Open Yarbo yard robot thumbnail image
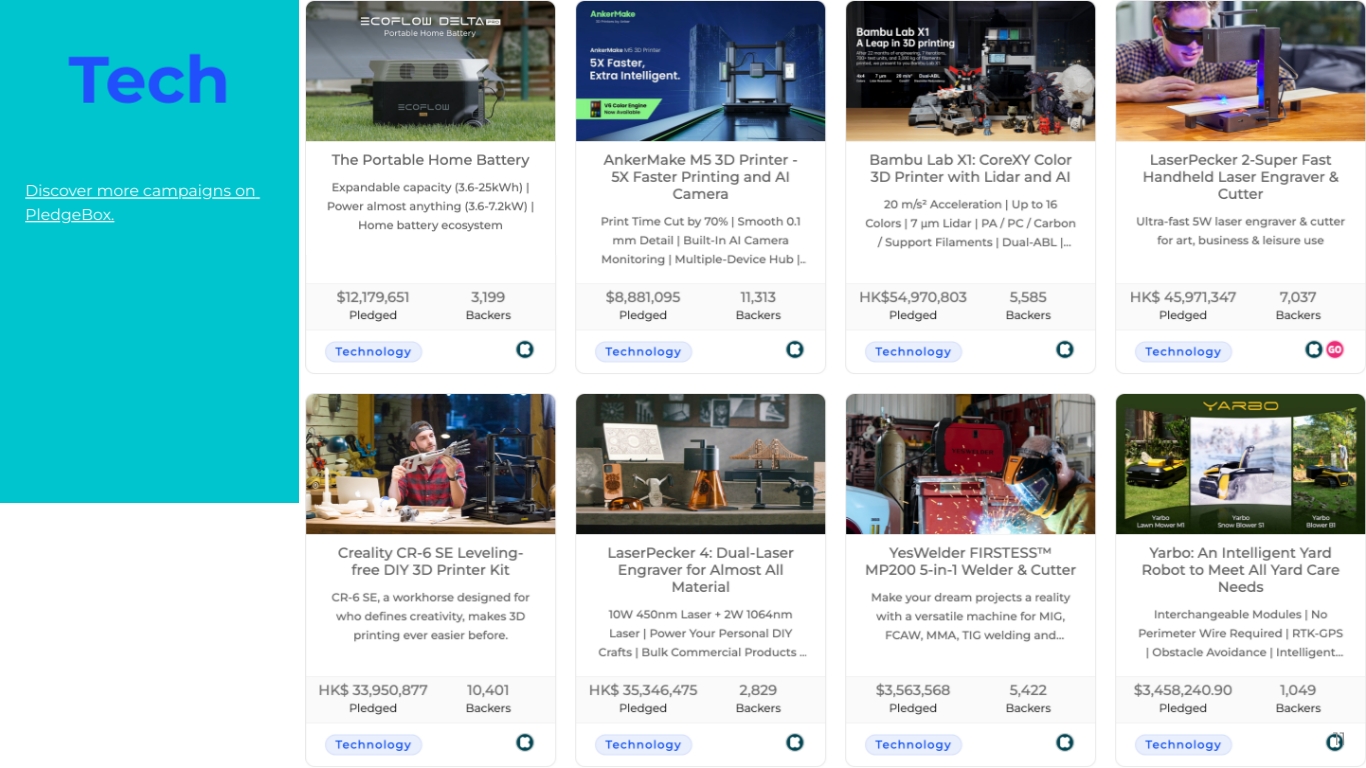 coord(1241,464)
